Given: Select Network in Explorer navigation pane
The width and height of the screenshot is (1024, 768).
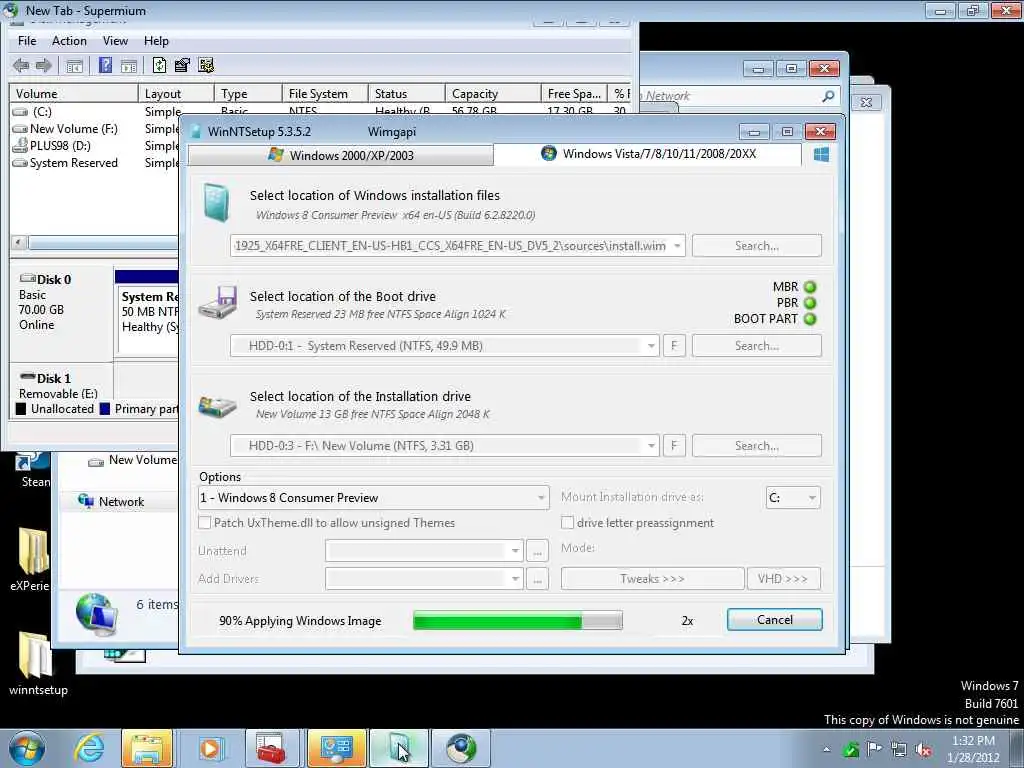Looking at the screenshot, I should (121, 502).
